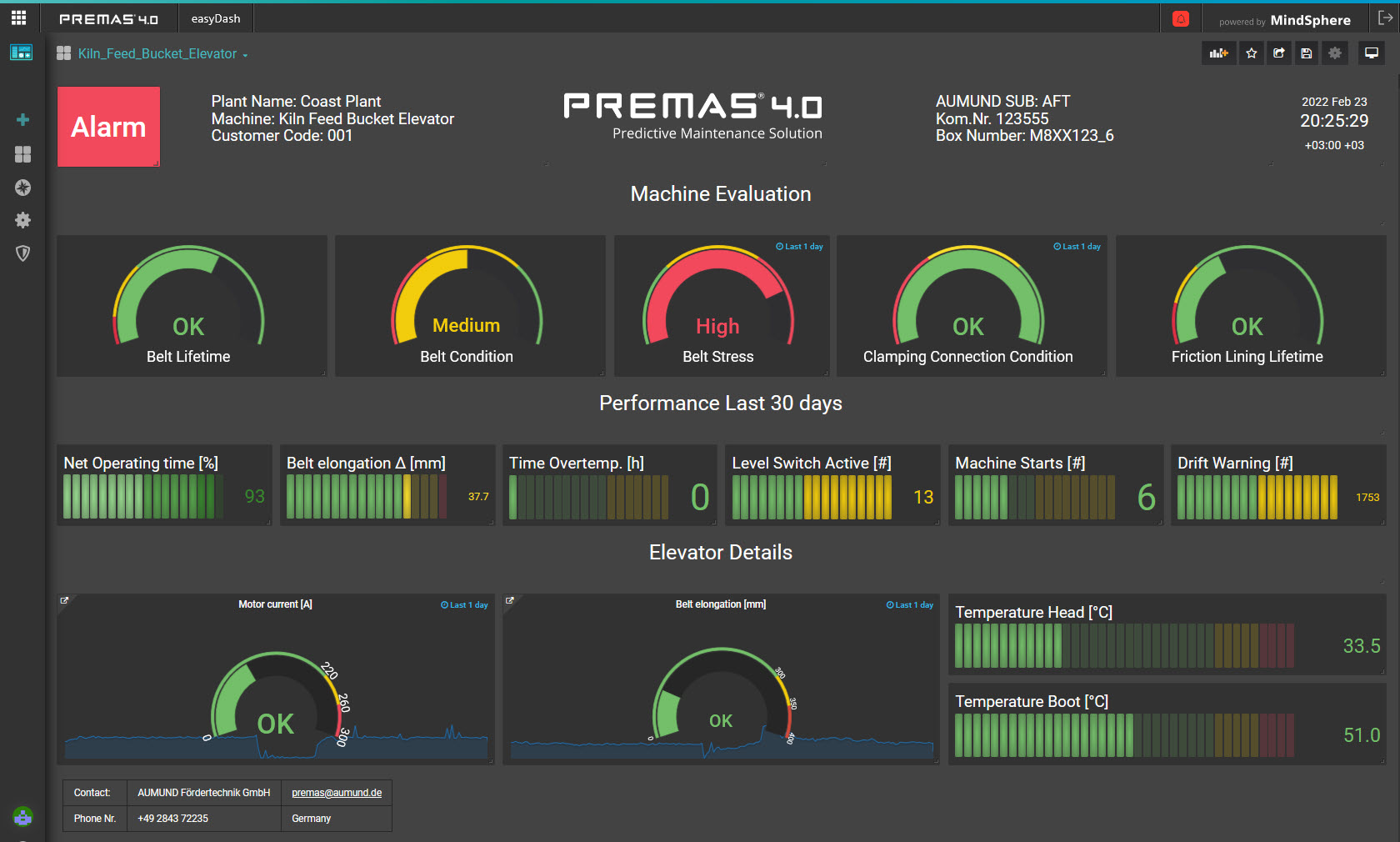Open the app launcher grid icon

[x=18, y=18]
